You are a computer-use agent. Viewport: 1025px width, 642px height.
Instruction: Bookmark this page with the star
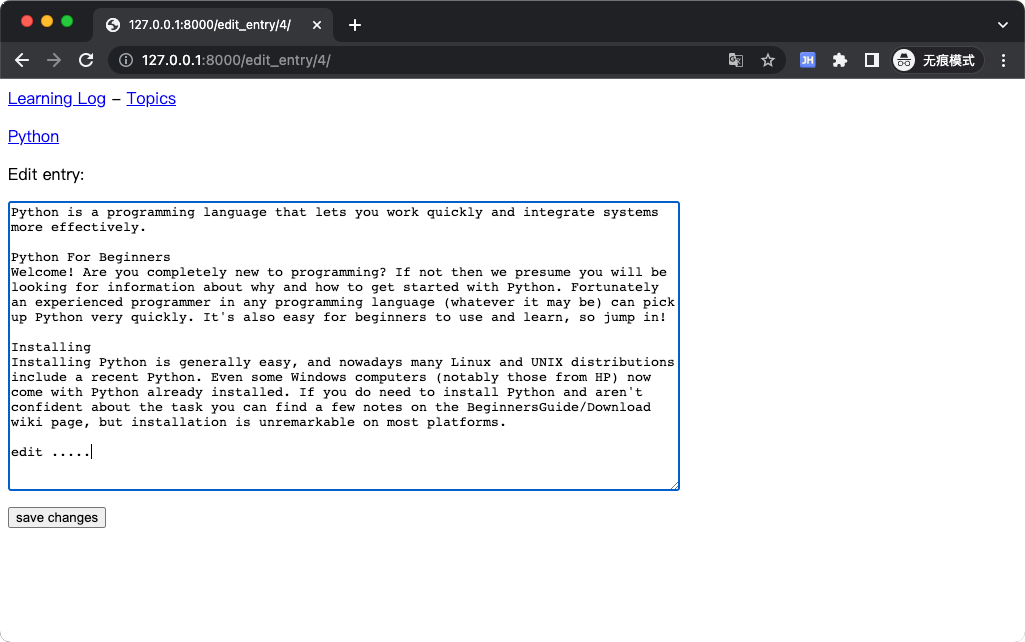[x=767, y=60]
